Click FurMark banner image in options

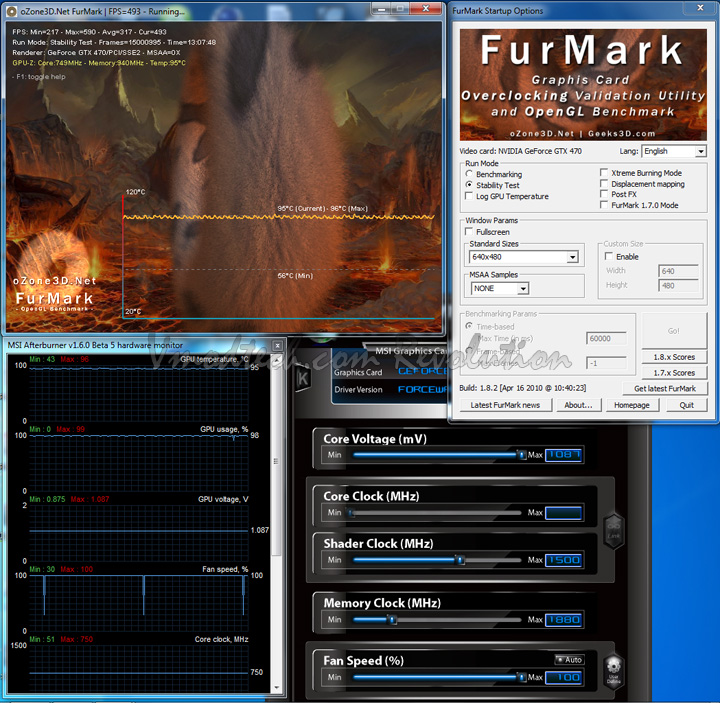point(583,84)
